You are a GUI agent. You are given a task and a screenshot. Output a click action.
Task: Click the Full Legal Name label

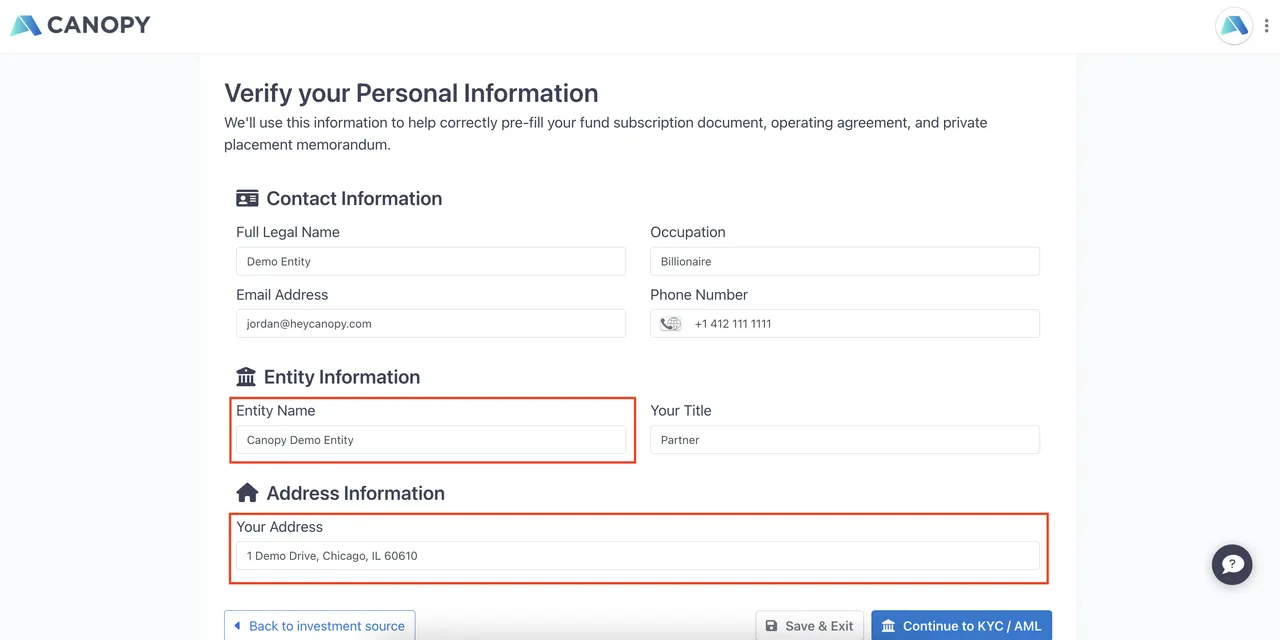pyautogui.click(x=288, y=232)
